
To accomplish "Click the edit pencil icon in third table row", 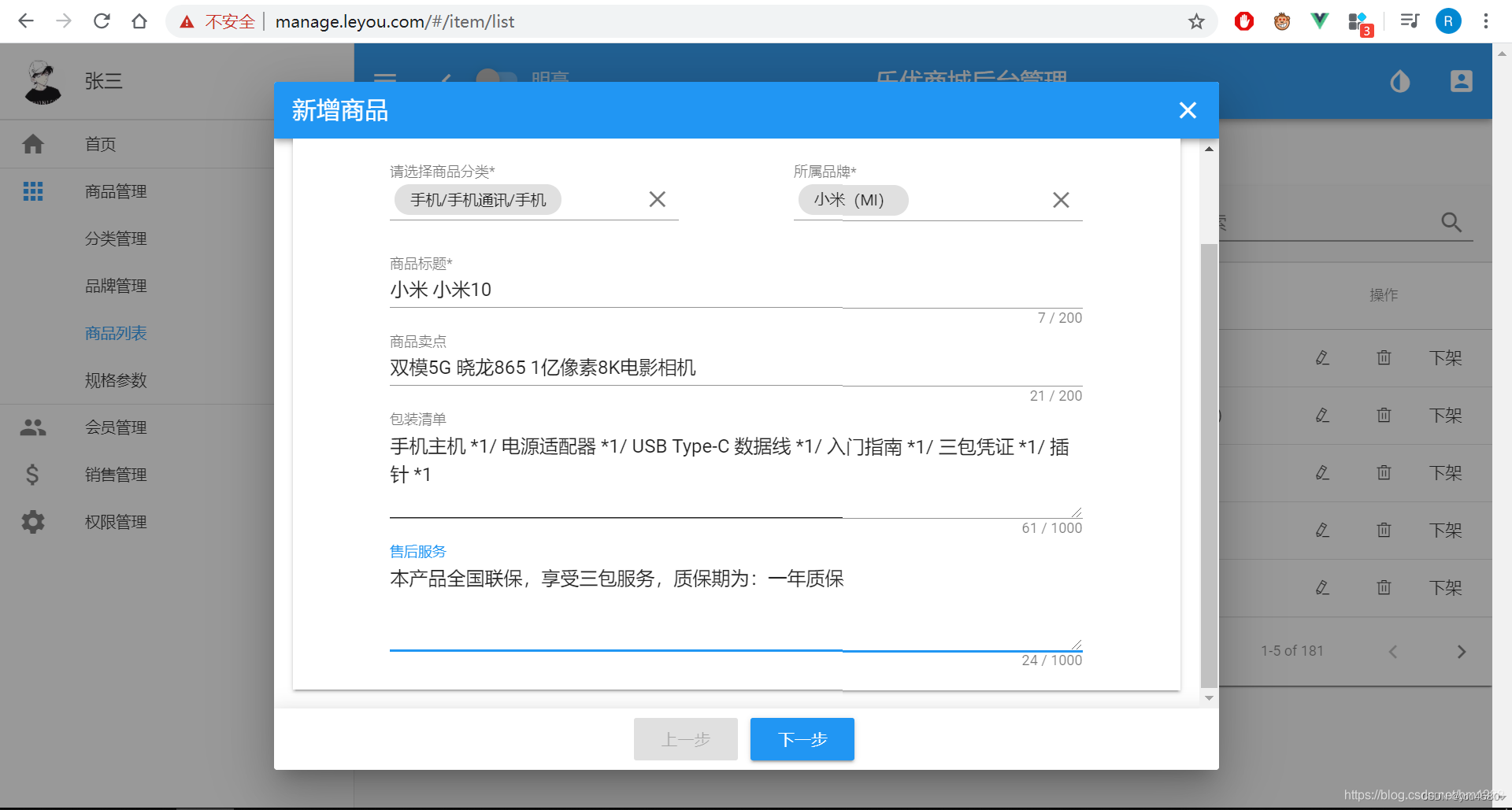I will click(x=1322, y=473).
